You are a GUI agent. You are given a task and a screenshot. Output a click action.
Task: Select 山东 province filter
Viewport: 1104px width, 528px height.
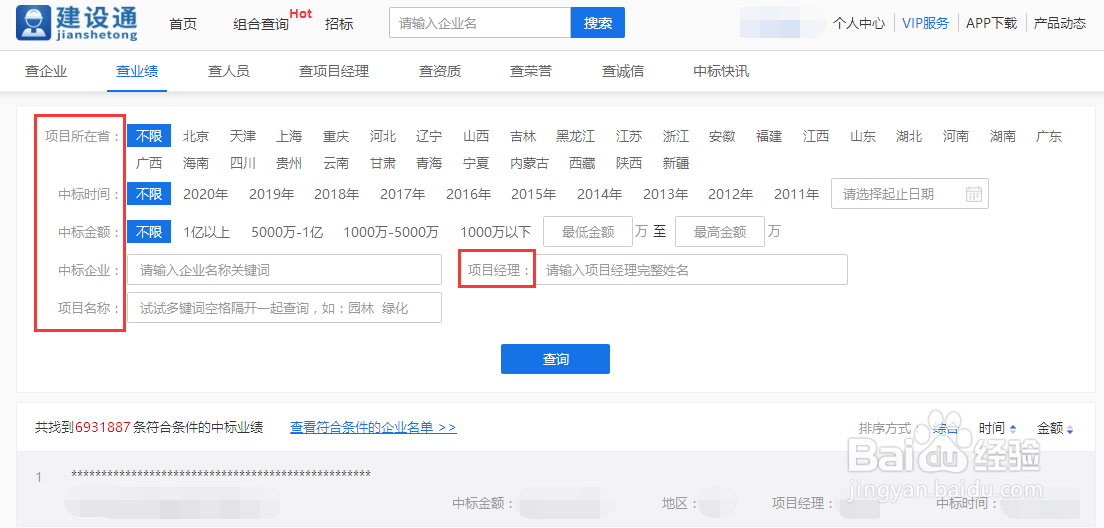pyautogui.click(x=862, y=137)
